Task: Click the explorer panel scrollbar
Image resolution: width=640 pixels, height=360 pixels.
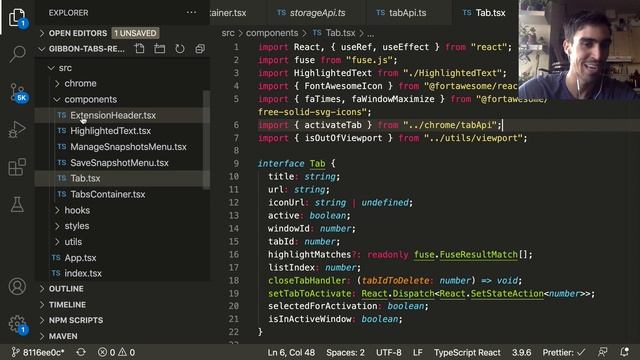Action: [207, 140]
